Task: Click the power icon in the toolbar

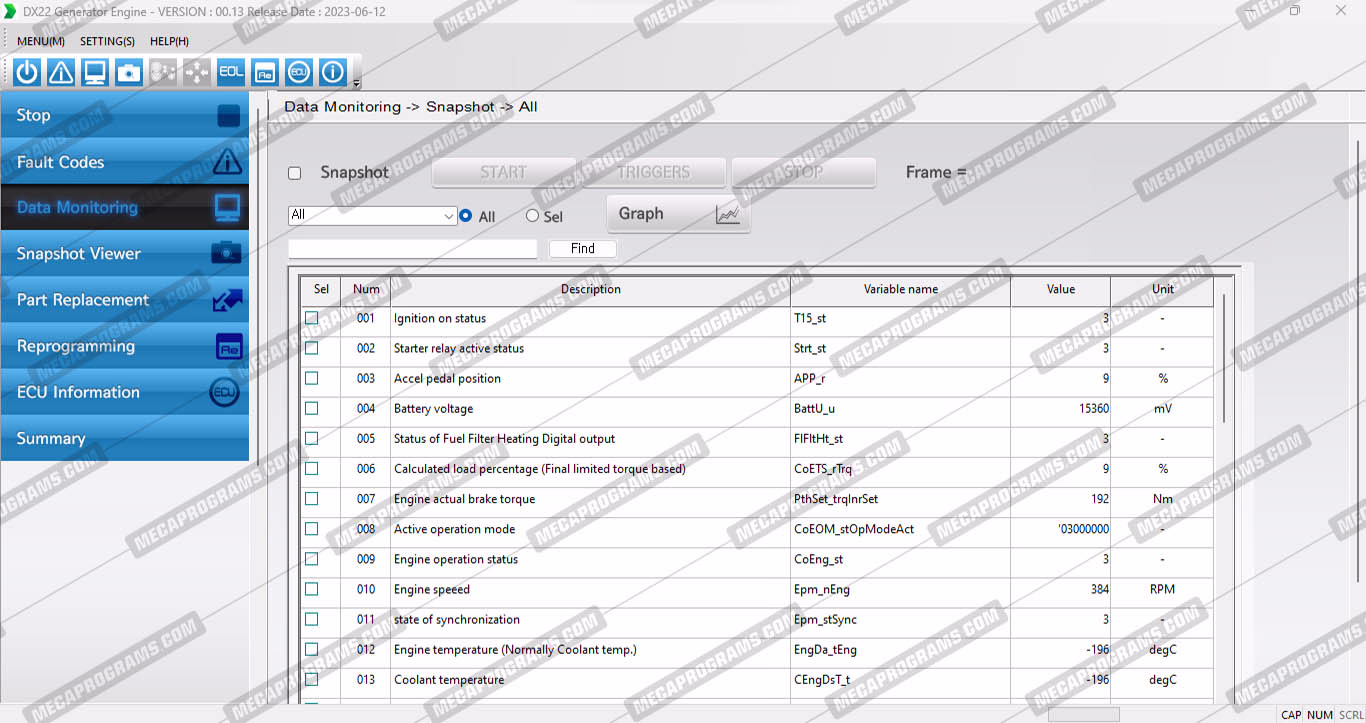Action: tap(27, 73)
